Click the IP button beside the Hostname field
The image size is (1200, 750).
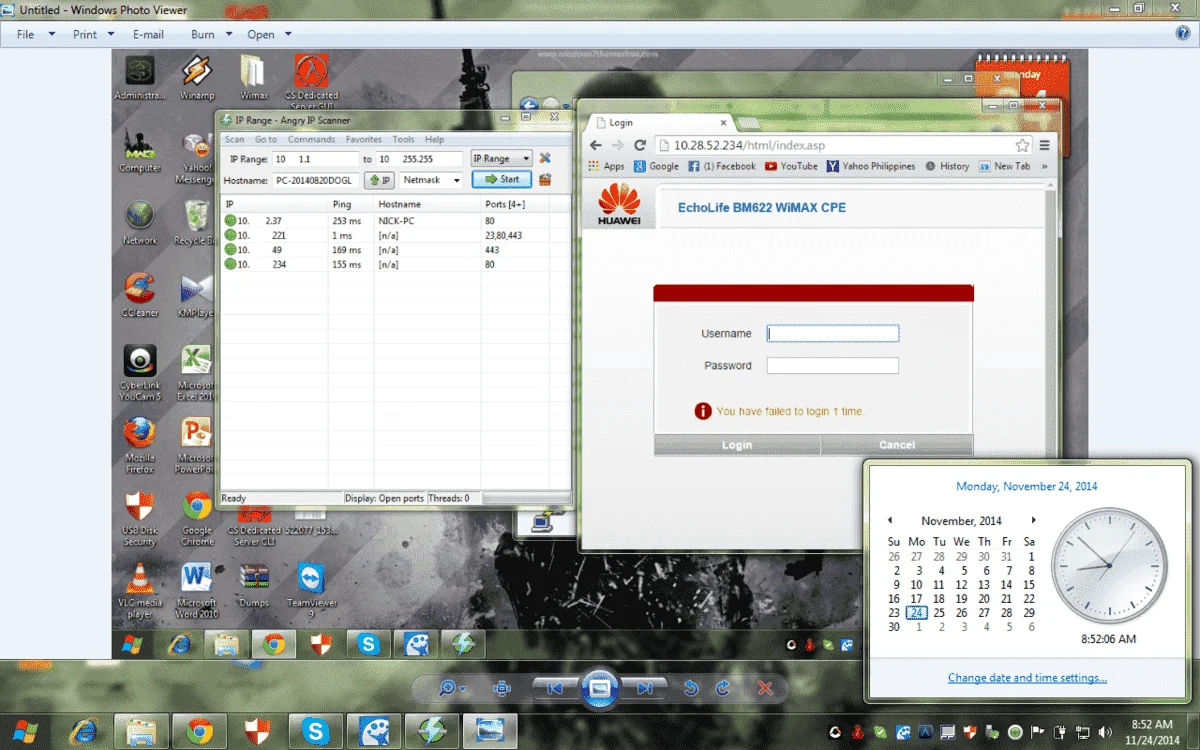click(x=379, y=180)
